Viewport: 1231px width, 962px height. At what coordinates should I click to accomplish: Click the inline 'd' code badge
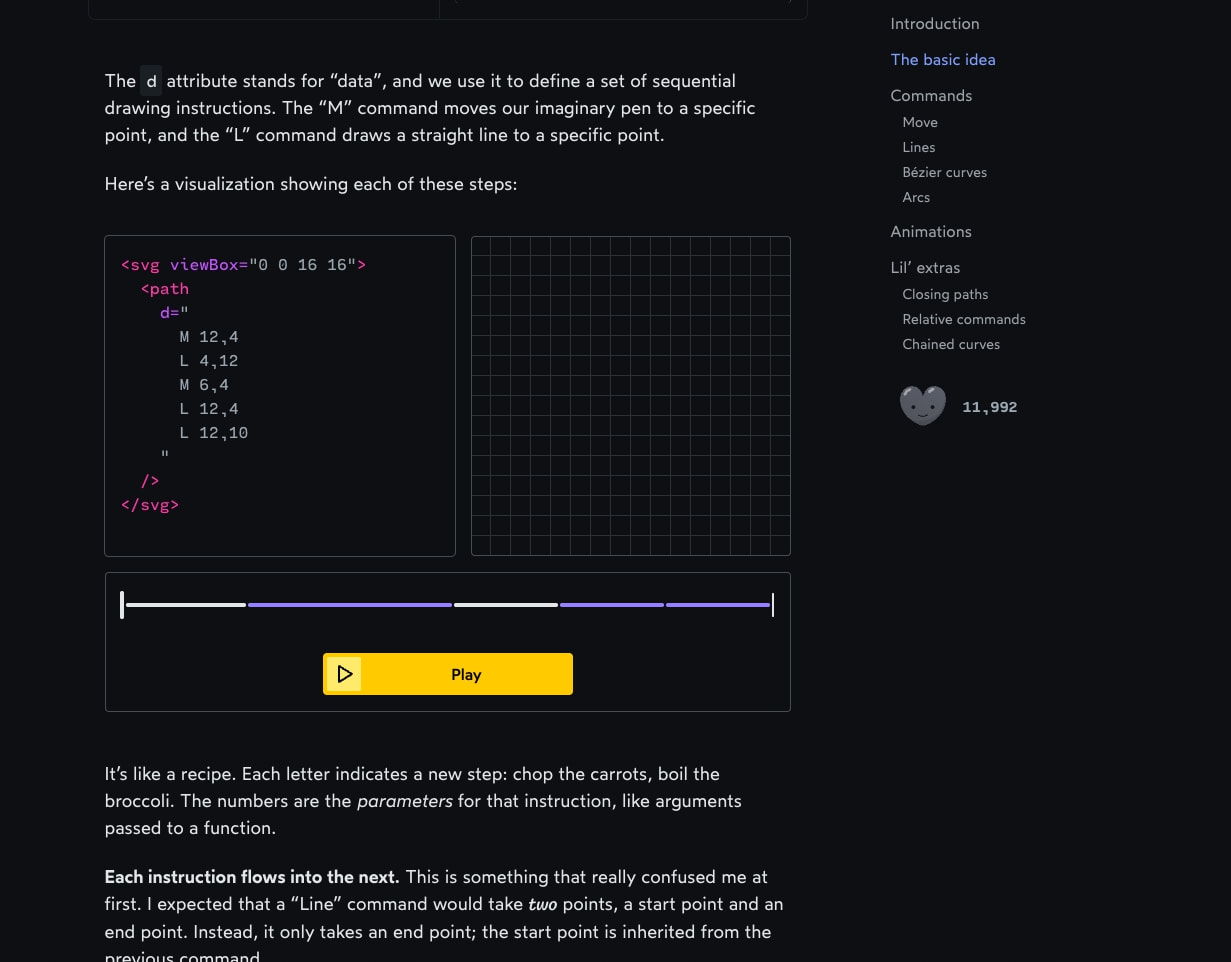[151, 81]
